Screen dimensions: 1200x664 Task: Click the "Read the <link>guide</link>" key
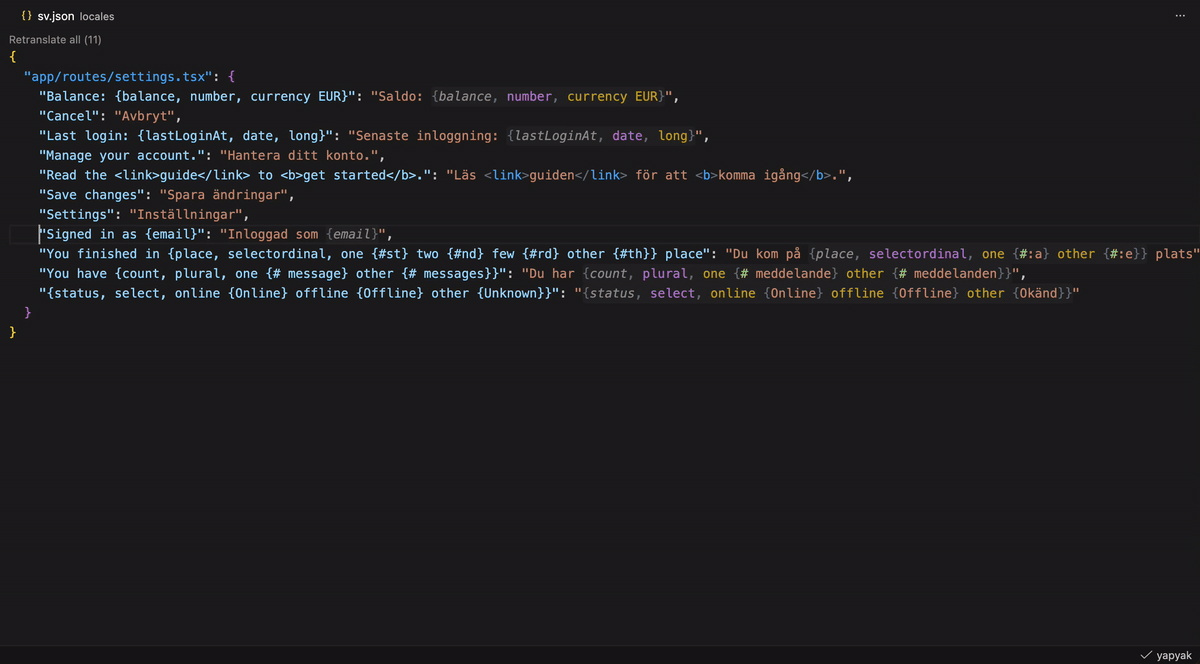[x=235, y=175]
